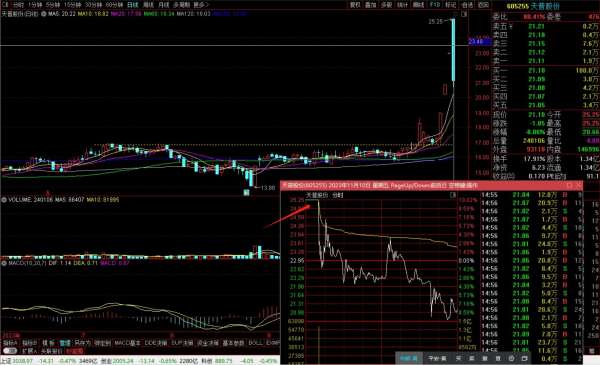Screen dimensions: 600x365
Task: Click the 另存为 save-as button
Action: [82, 343]
